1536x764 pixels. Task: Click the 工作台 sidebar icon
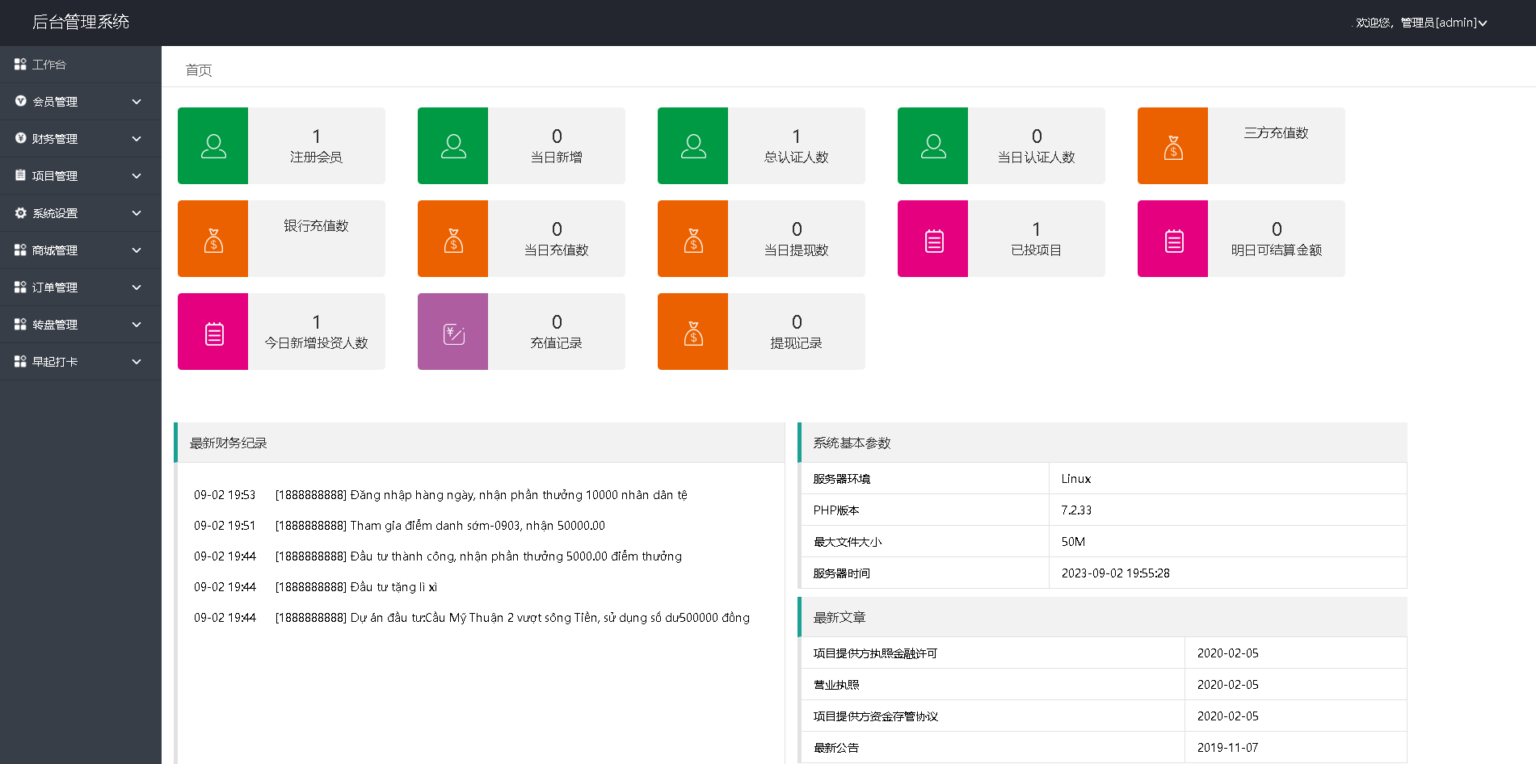click(x=20, y=64)
